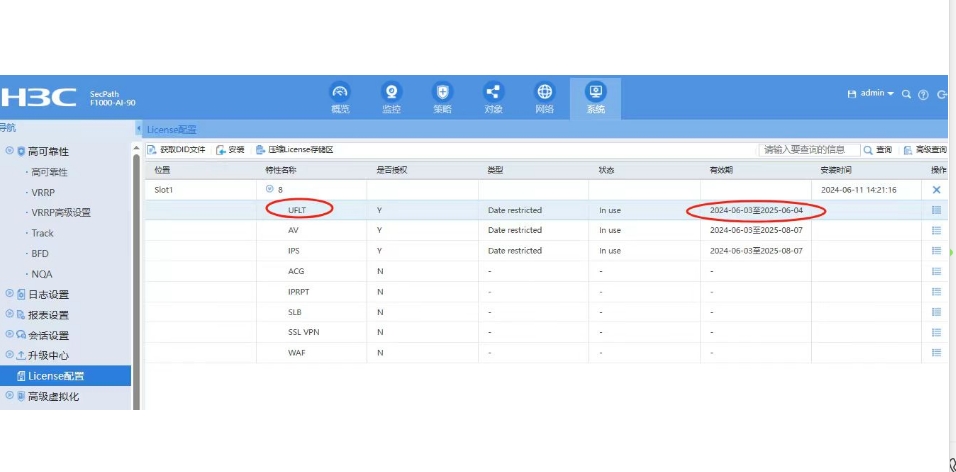Image resolution: width=956 pixels, height=472 pixels.
Task: Open details icon for IPS row
Action: pos(936,251)
